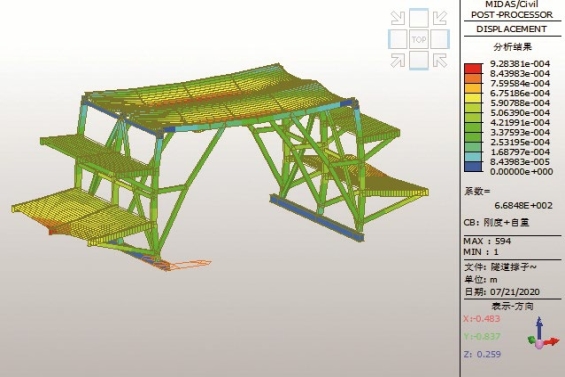This screenshot has width=565, height=377.
Task: Click the blue base beam under right frame
Action: pyautogui.click(x=316, y=218)
